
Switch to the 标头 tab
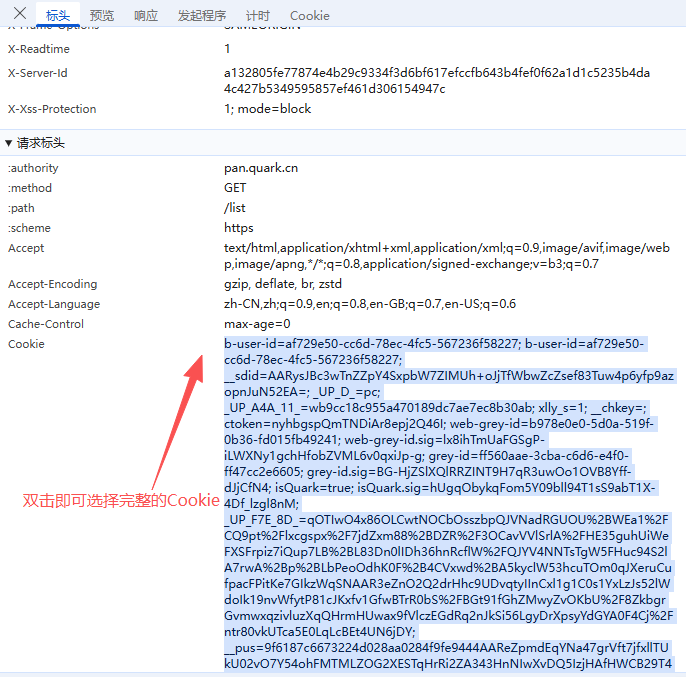click(x=58, y=16)
